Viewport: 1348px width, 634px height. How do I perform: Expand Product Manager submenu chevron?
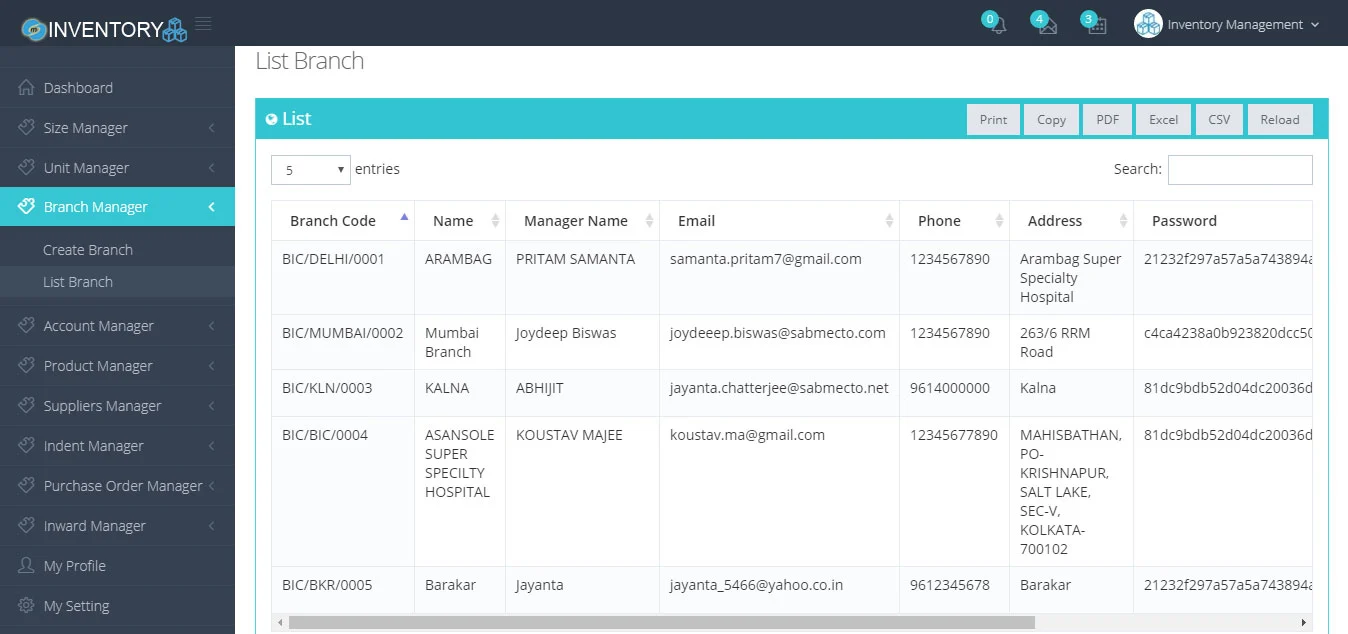[x=212, y=366]
